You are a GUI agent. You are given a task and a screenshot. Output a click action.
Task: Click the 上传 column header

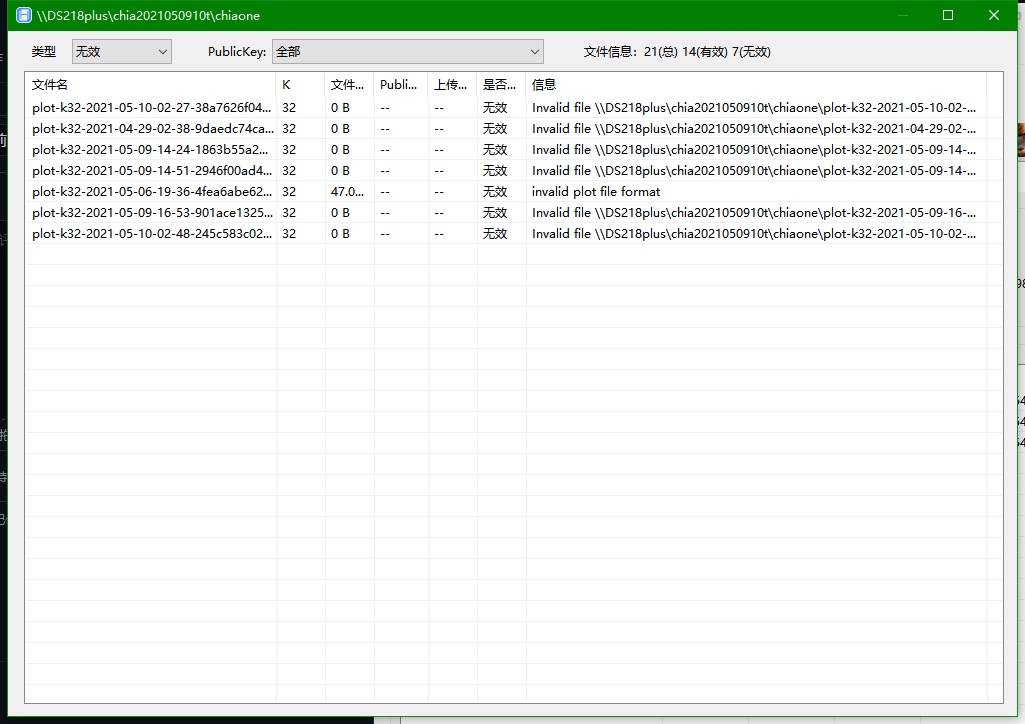[x=451, y=84]
